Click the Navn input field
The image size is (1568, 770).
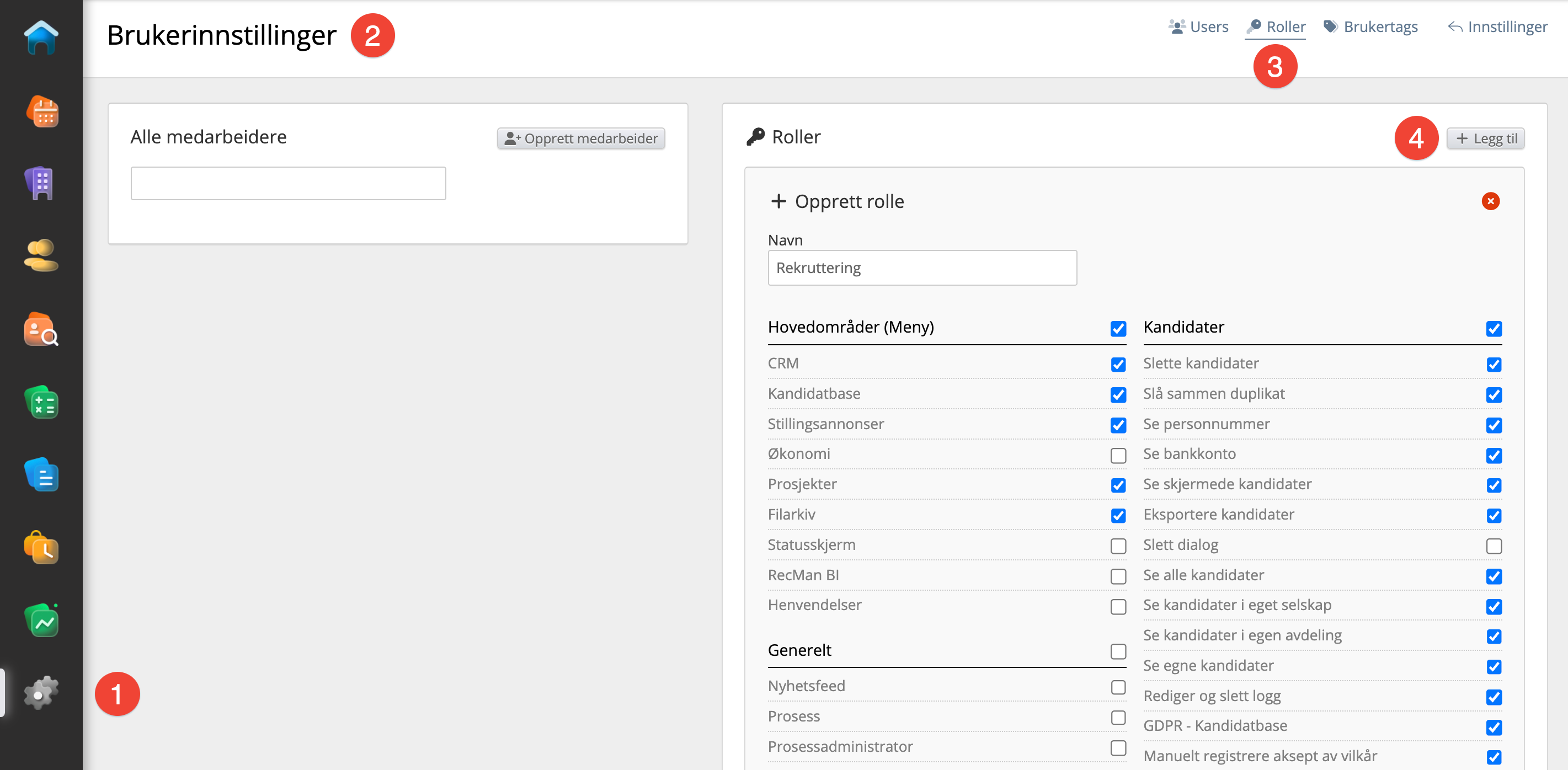(x=921, y=268)
